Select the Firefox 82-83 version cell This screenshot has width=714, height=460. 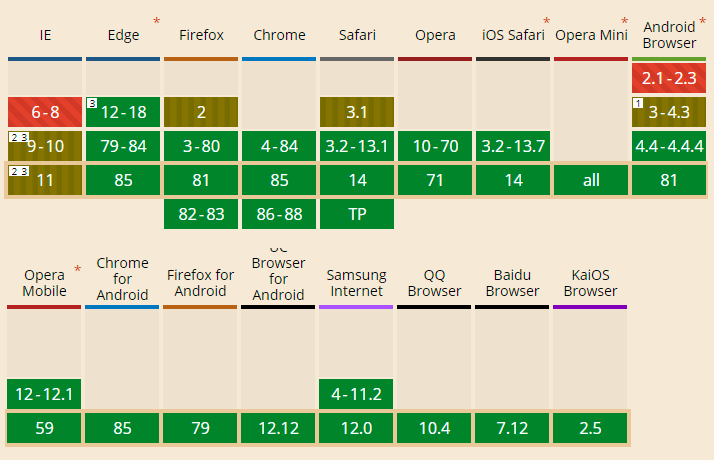point(201,214)
